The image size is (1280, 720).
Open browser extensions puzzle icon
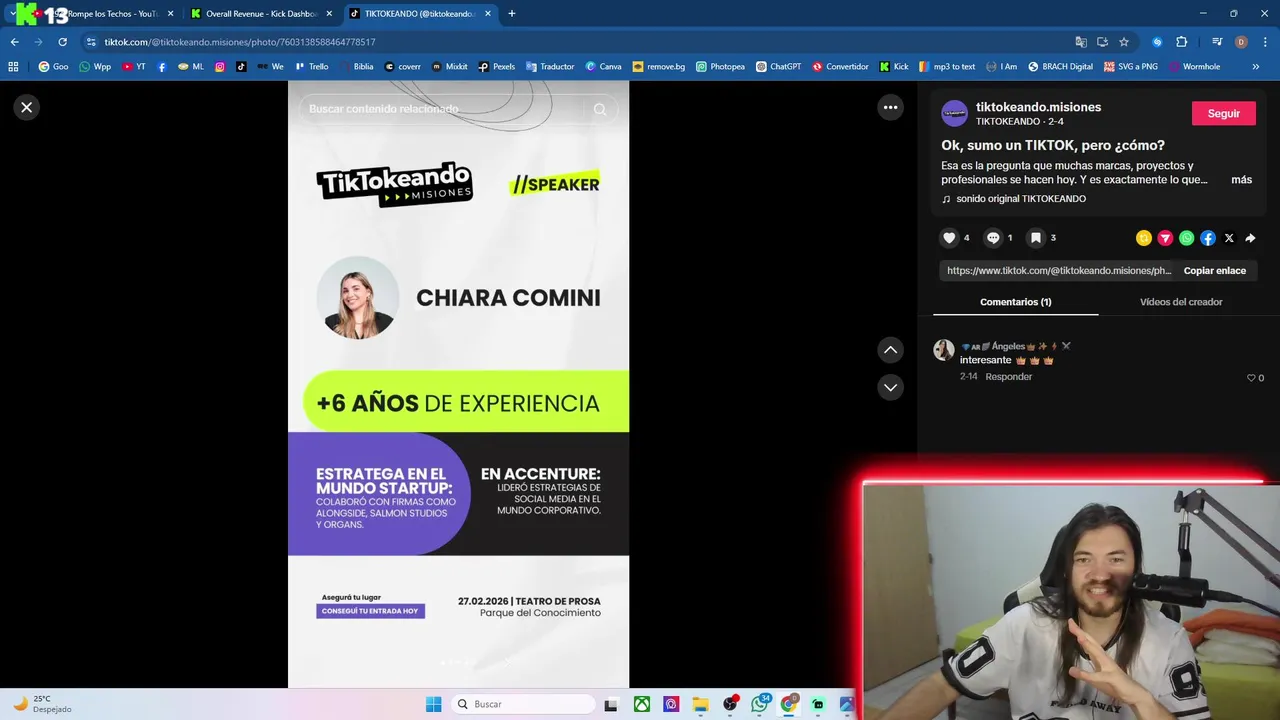1181,42
